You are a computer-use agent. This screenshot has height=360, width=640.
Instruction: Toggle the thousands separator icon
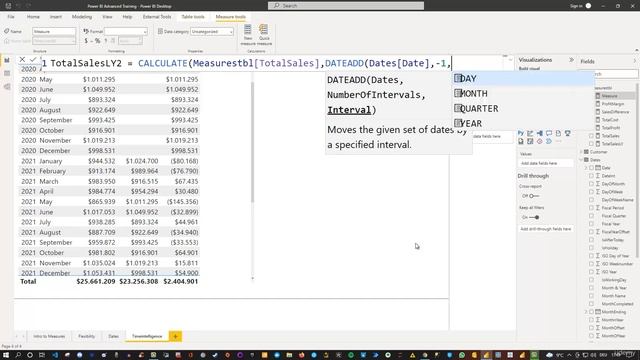[x=106, y=41]
